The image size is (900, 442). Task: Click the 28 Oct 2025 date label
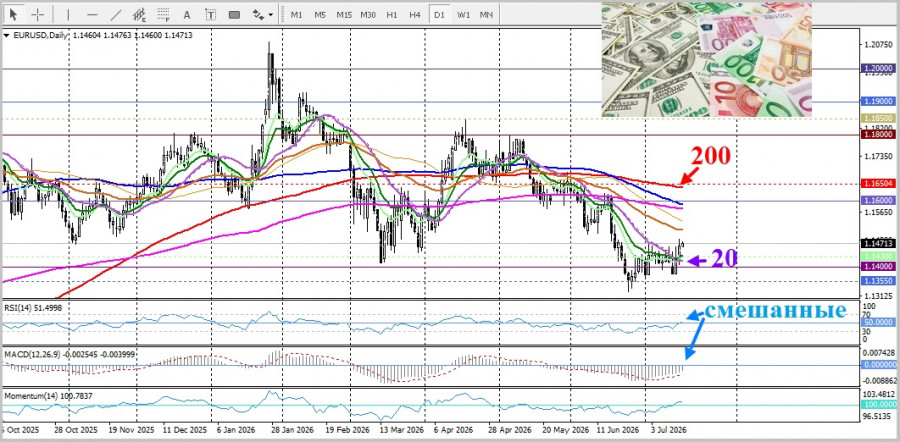point(75,430)
